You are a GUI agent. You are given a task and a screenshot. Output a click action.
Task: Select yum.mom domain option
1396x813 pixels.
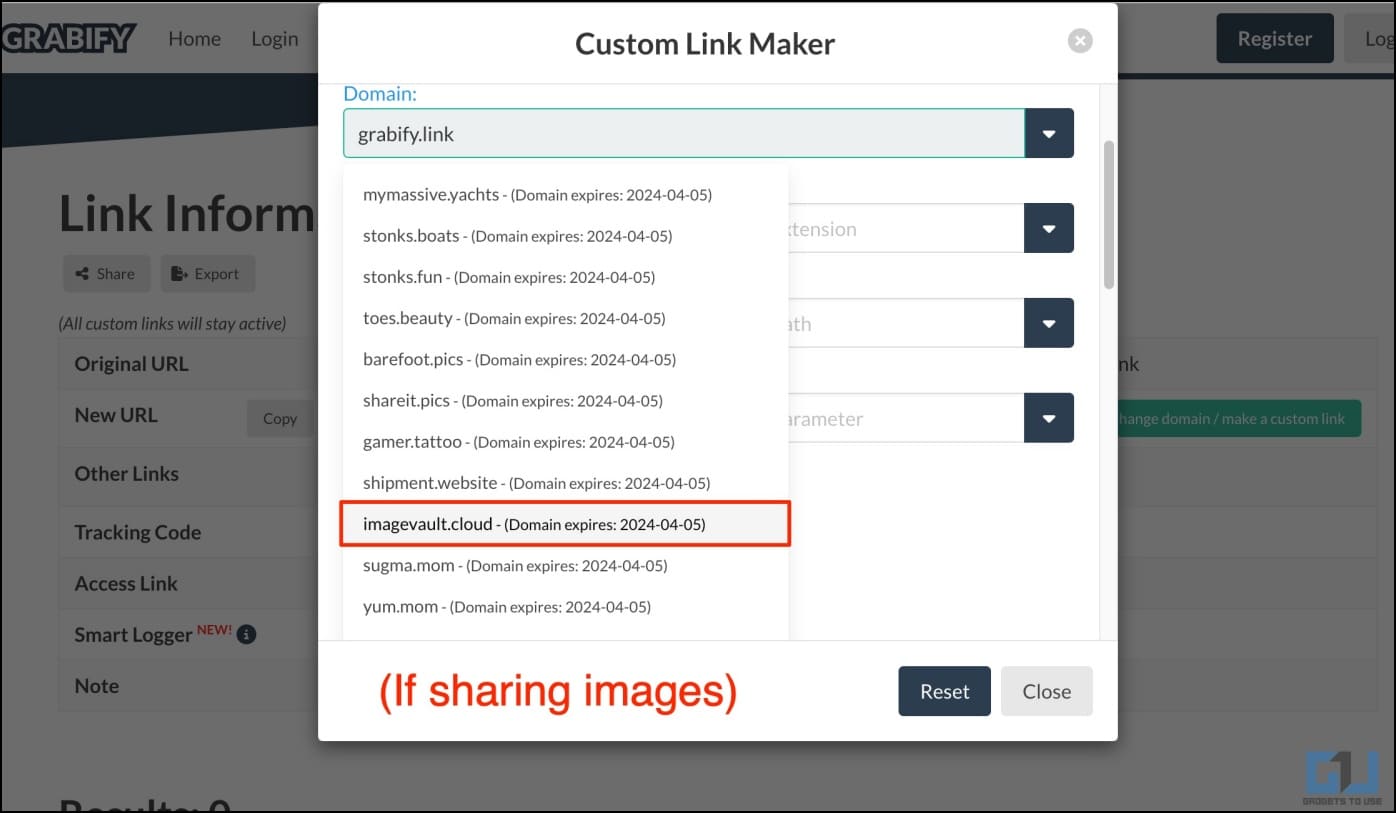[x=565, y=606]
